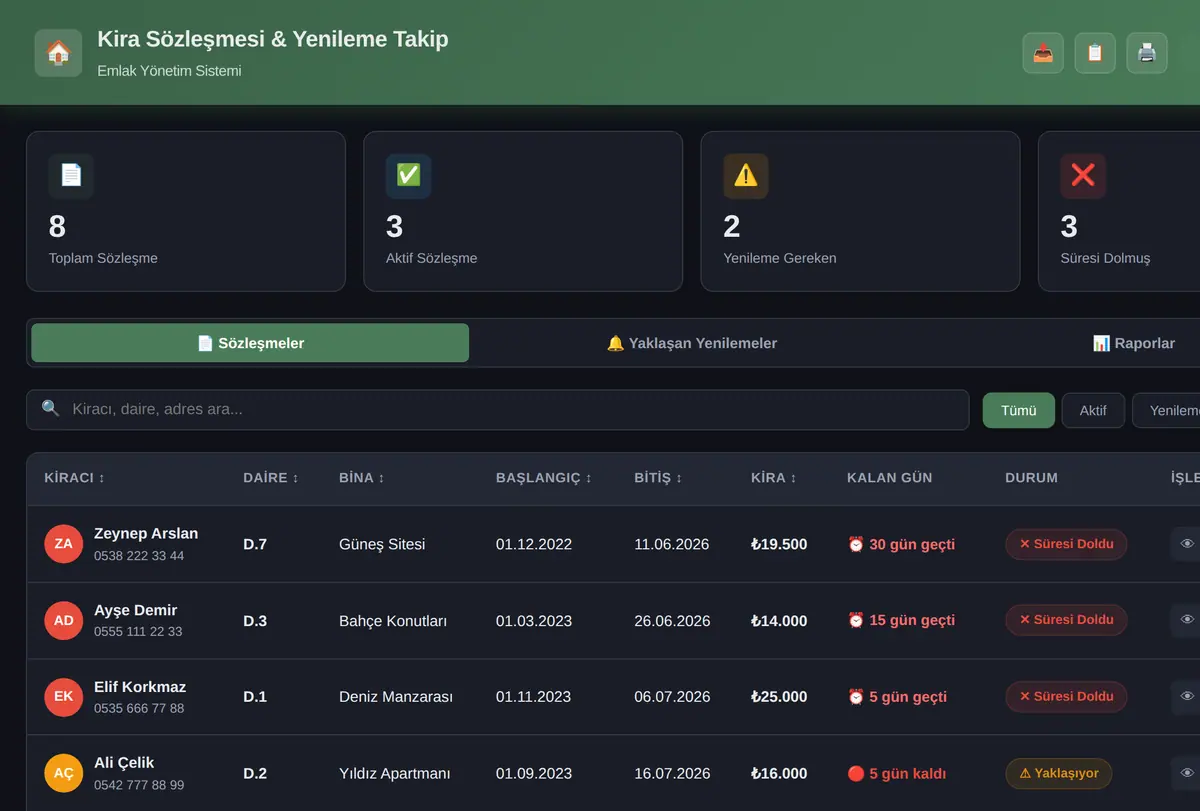Screen dimensions: 1200x811
Task: View Ali Çelik's contract via eye icon
Action: [1187, 773]
